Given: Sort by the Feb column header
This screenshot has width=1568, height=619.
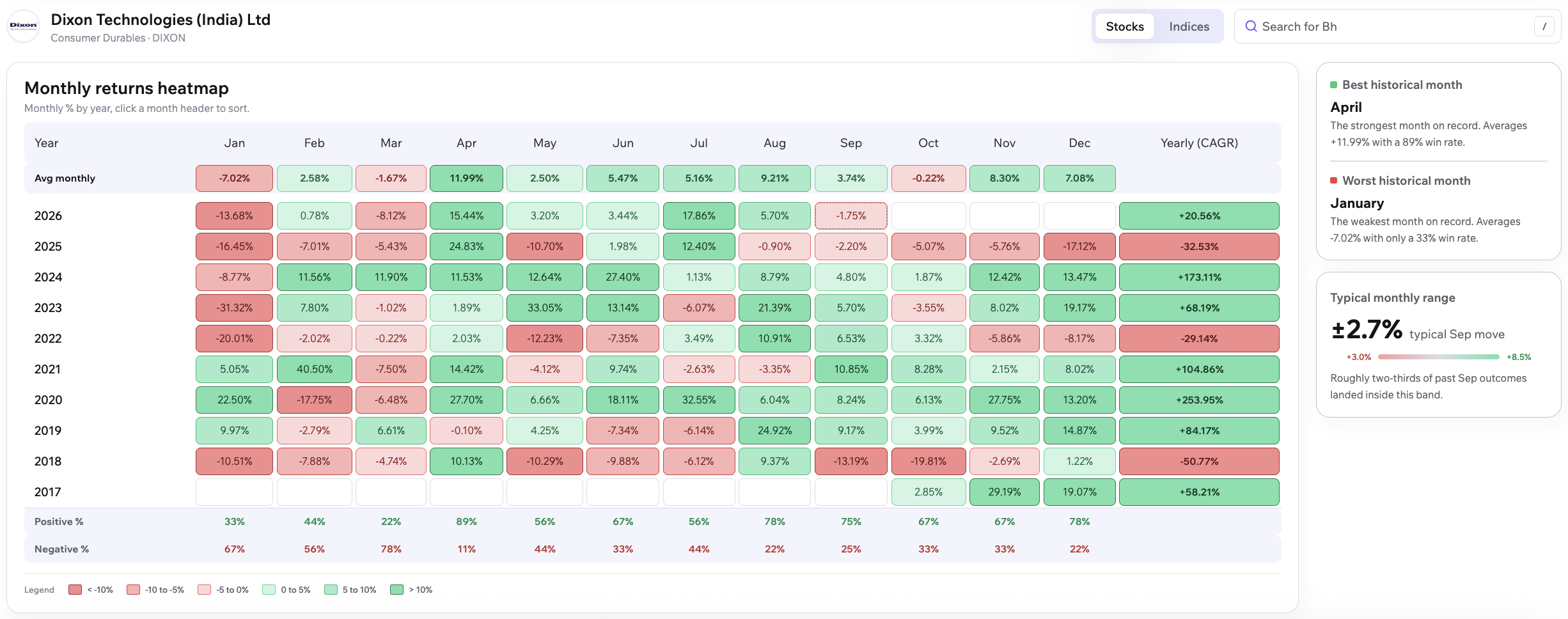Looking at the screenshot, I should pyautogui.click(x=314, y=143).
